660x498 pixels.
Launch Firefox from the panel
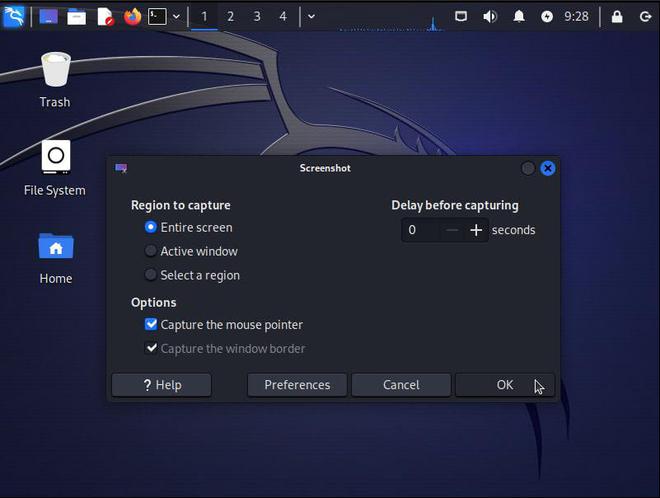133,17
